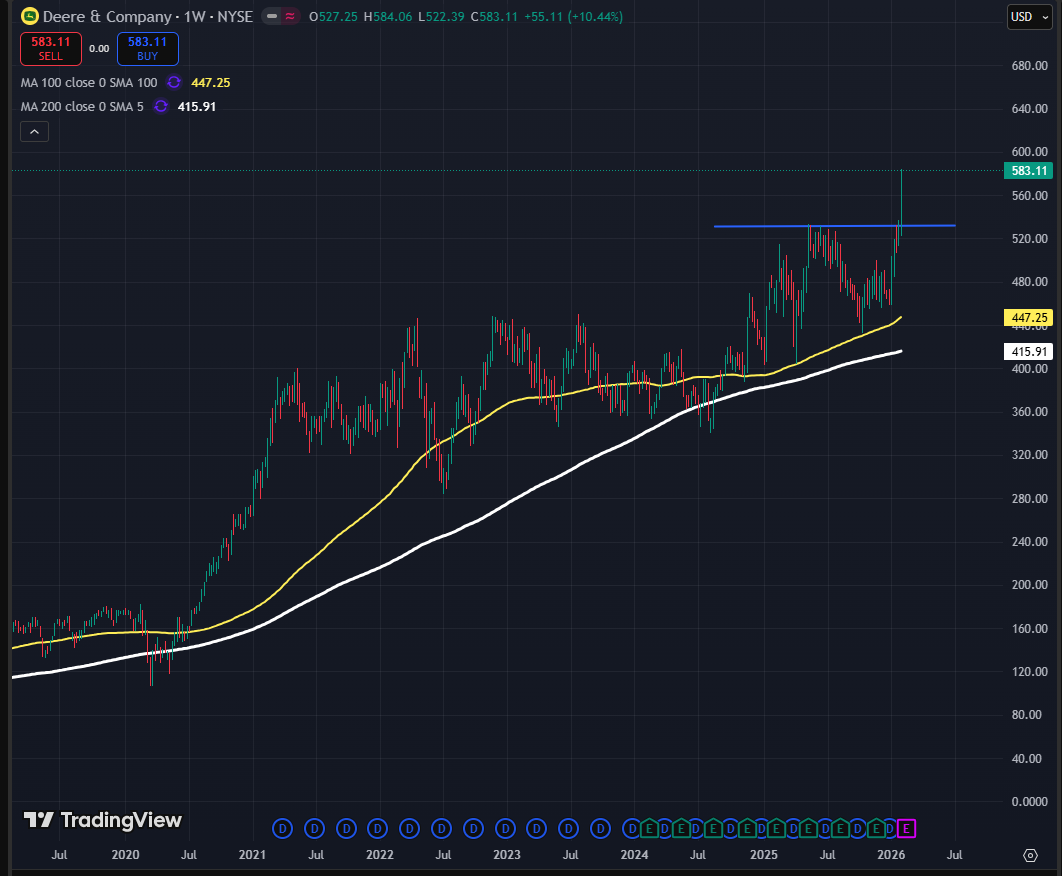Screen dimensions: 1062x876
Task: Click dividend D marker above the 2023 label
Action: click(x=505, y=828)
